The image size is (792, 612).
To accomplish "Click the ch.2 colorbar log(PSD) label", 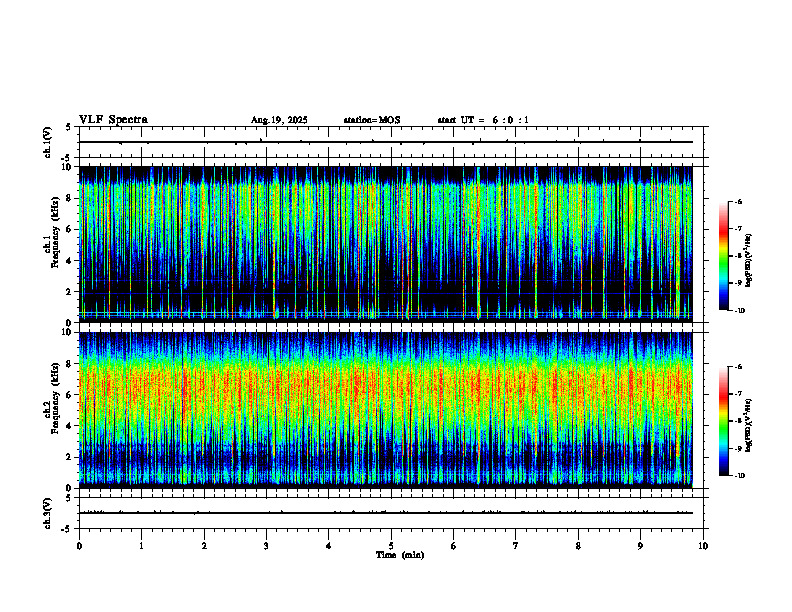I will (749, 425).
